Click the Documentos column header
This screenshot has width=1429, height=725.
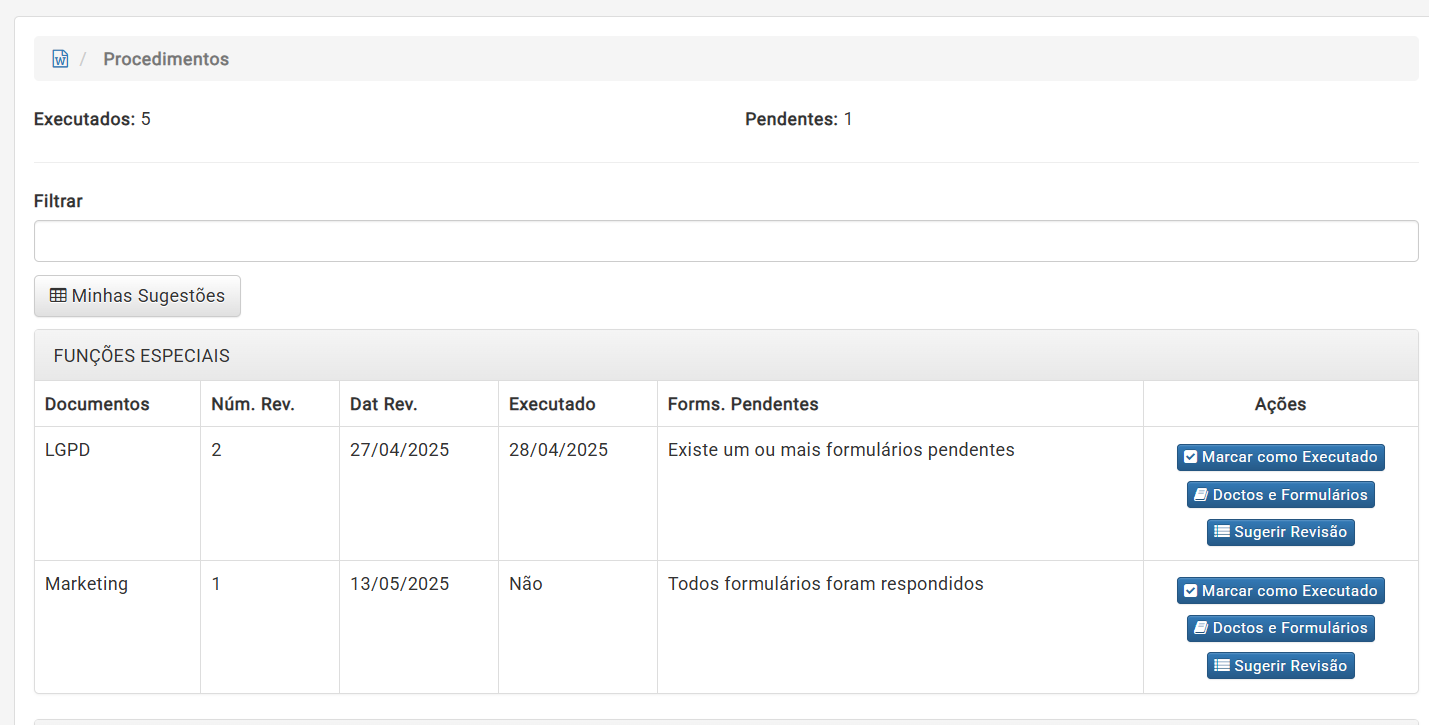(x=97, y=404)
